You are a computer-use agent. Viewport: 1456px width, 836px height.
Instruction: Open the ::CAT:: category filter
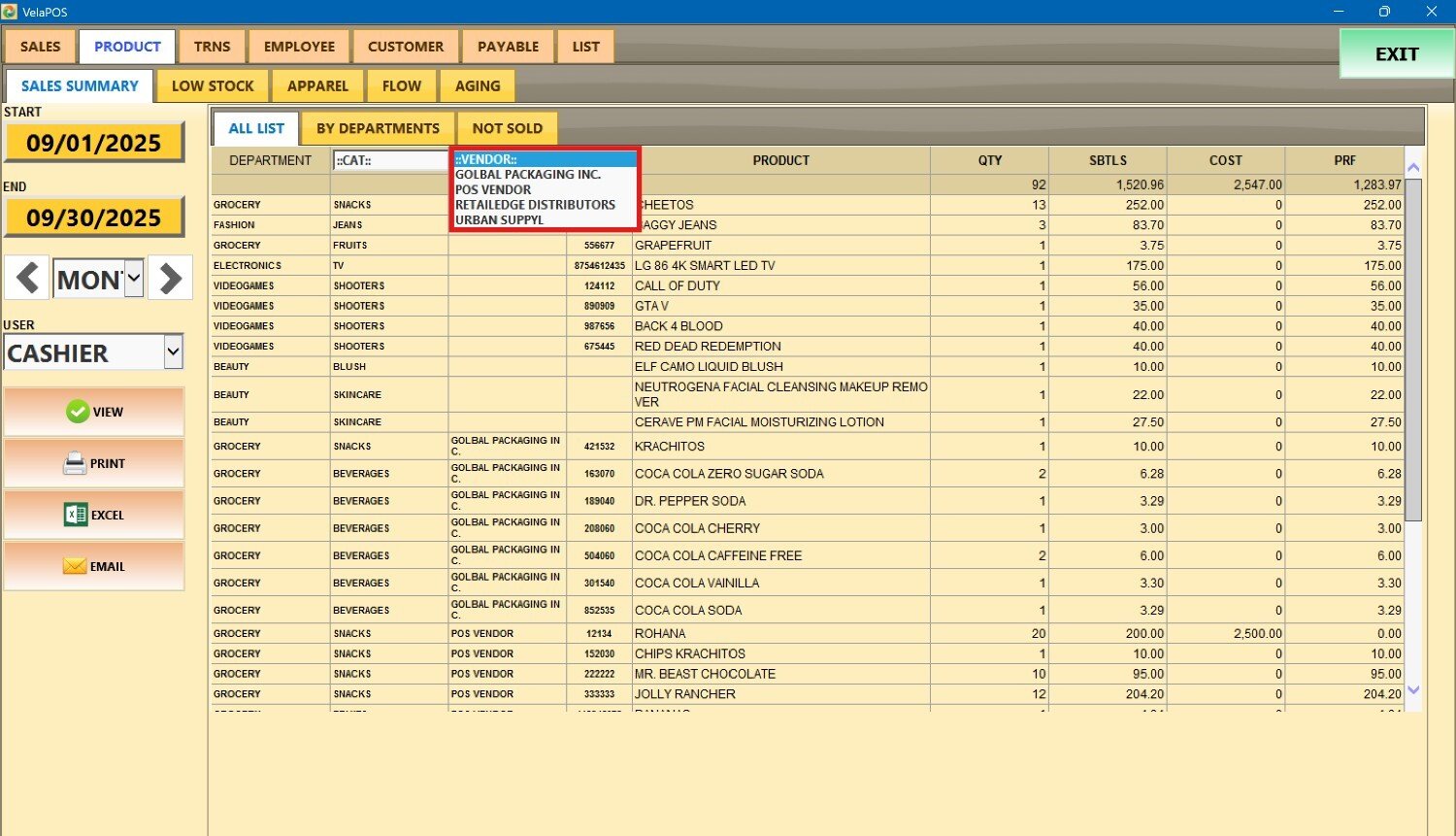[389, 160]
